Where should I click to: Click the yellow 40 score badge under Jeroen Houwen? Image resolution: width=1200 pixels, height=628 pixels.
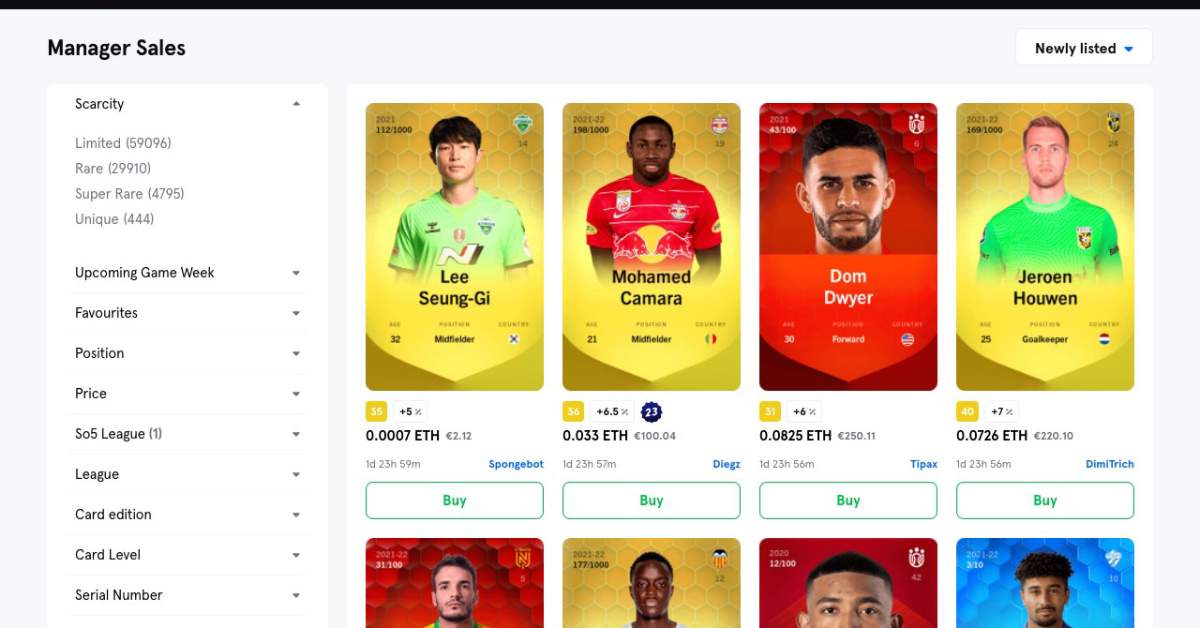point(967,411)
